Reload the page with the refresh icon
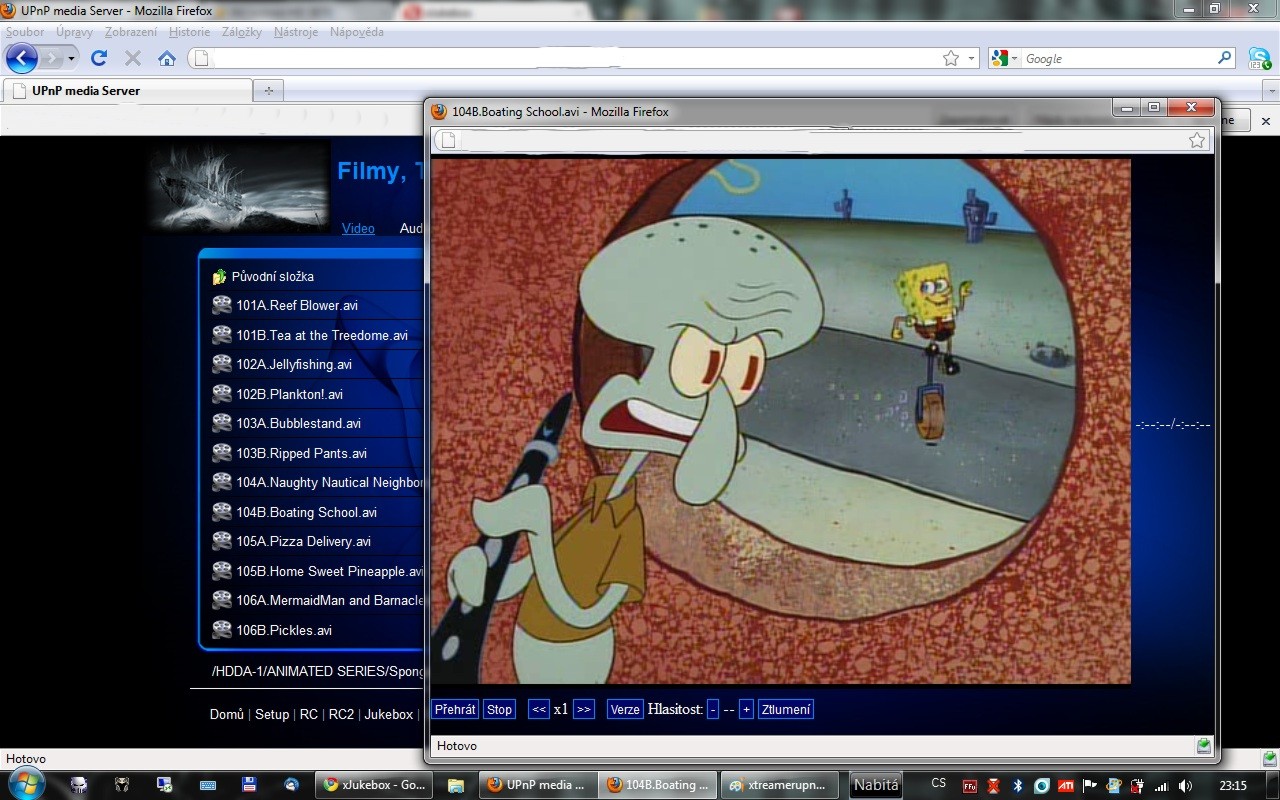This screenshot has width=1280, height=800. 99,58
